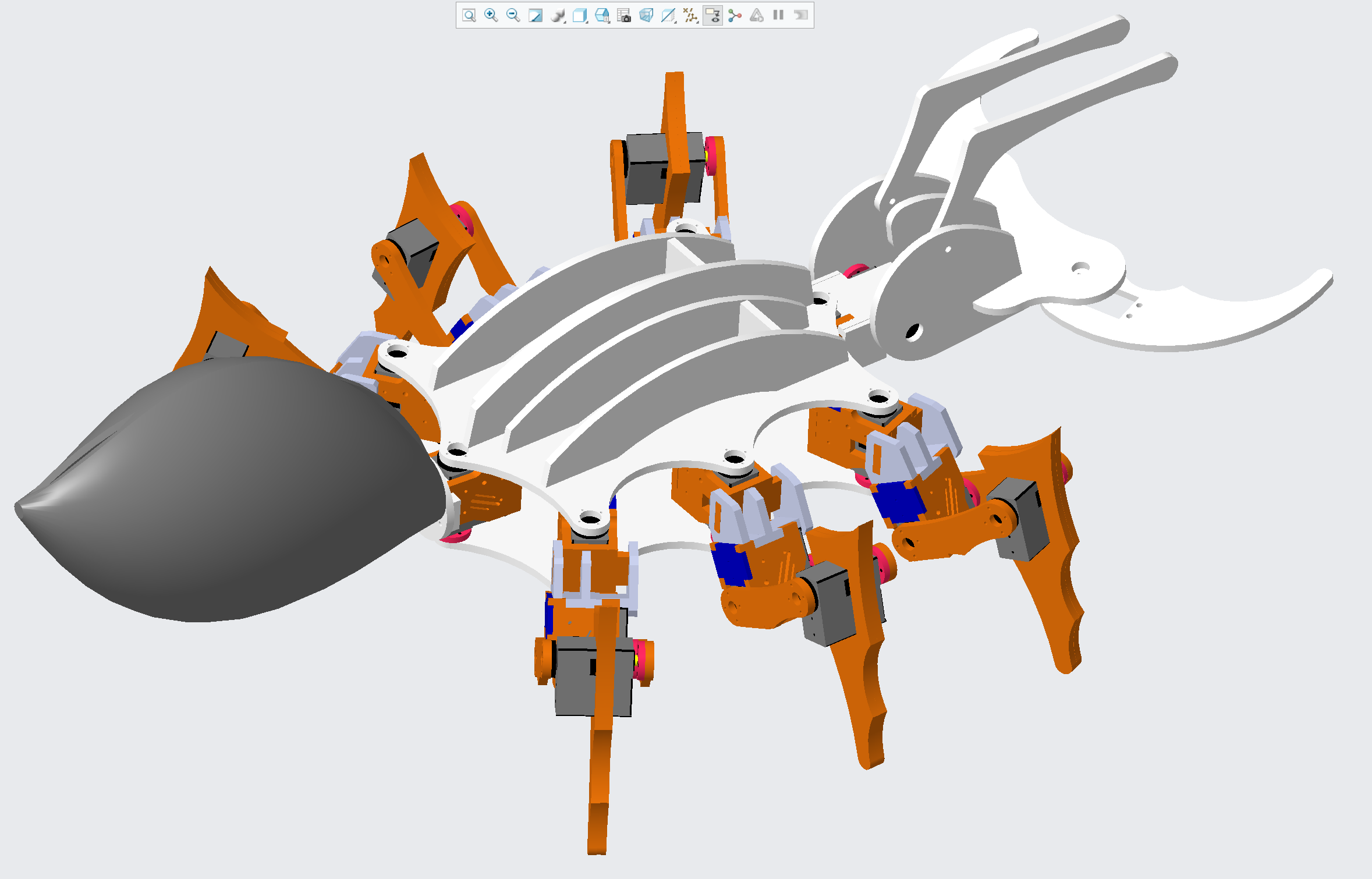
Task: Toggle the Perspective View icon
Action: 646,15
